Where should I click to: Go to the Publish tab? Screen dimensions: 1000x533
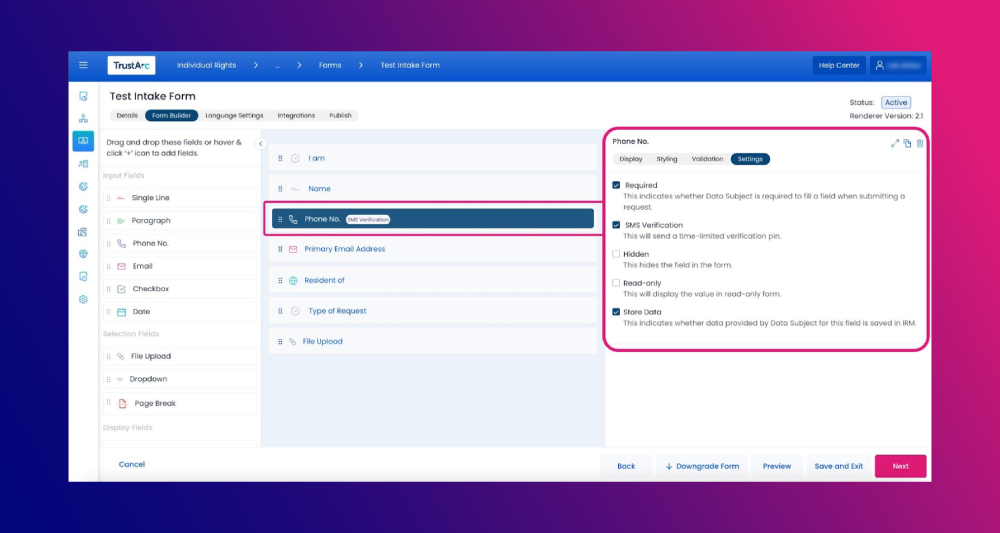[340, 115]
